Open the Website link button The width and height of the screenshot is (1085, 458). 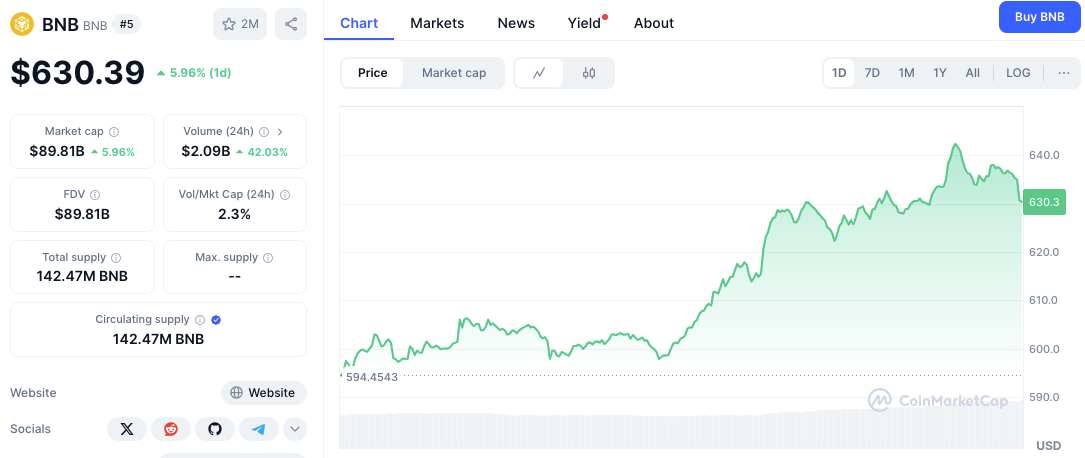coord(264,393)
